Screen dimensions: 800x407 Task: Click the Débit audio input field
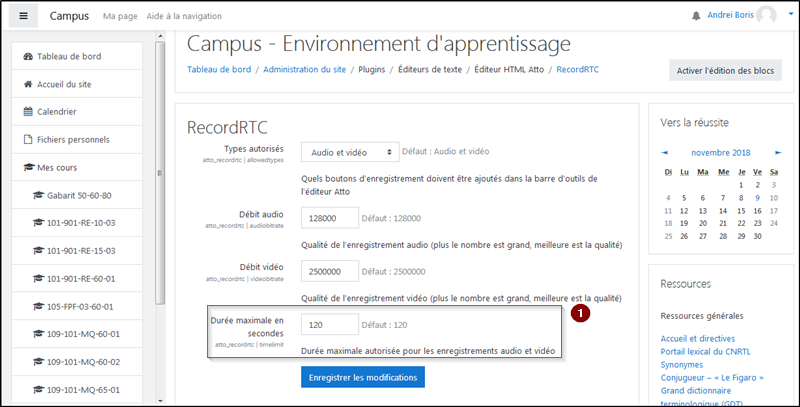(329, 218)
